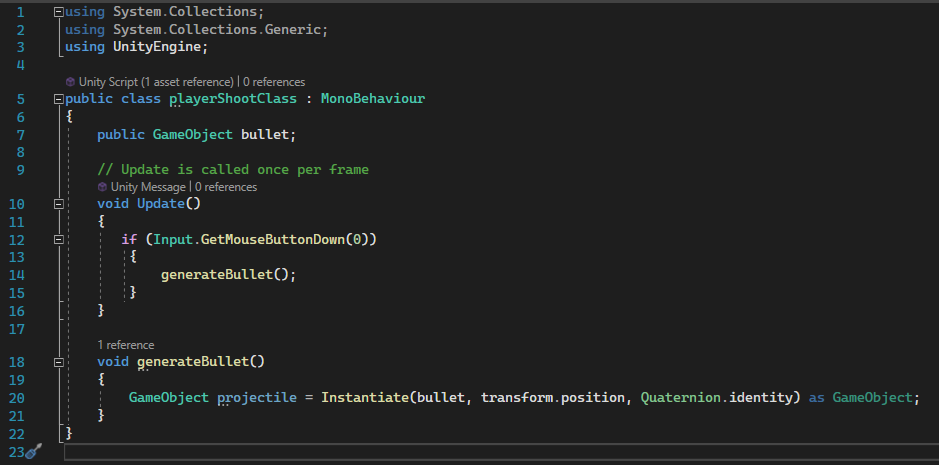Collapse the using directives block
Viewport: 939px width, 465px height.
pos(58,12)
